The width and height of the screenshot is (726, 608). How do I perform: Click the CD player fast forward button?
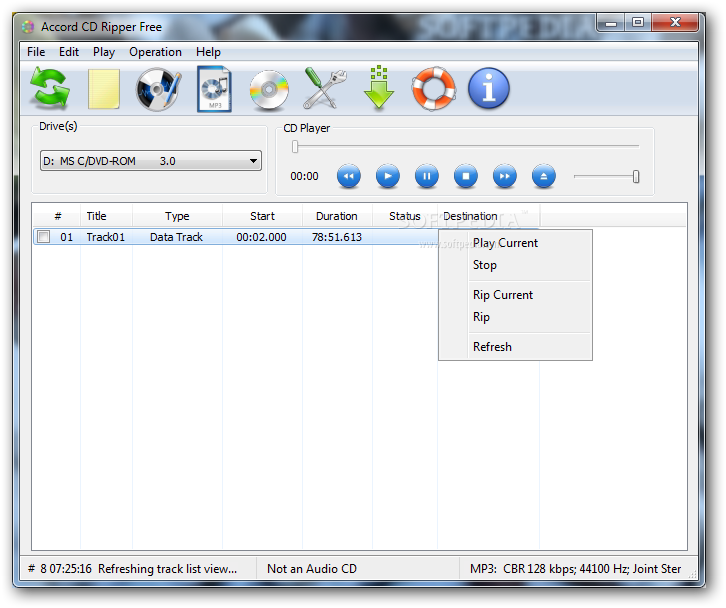(505, 176)
